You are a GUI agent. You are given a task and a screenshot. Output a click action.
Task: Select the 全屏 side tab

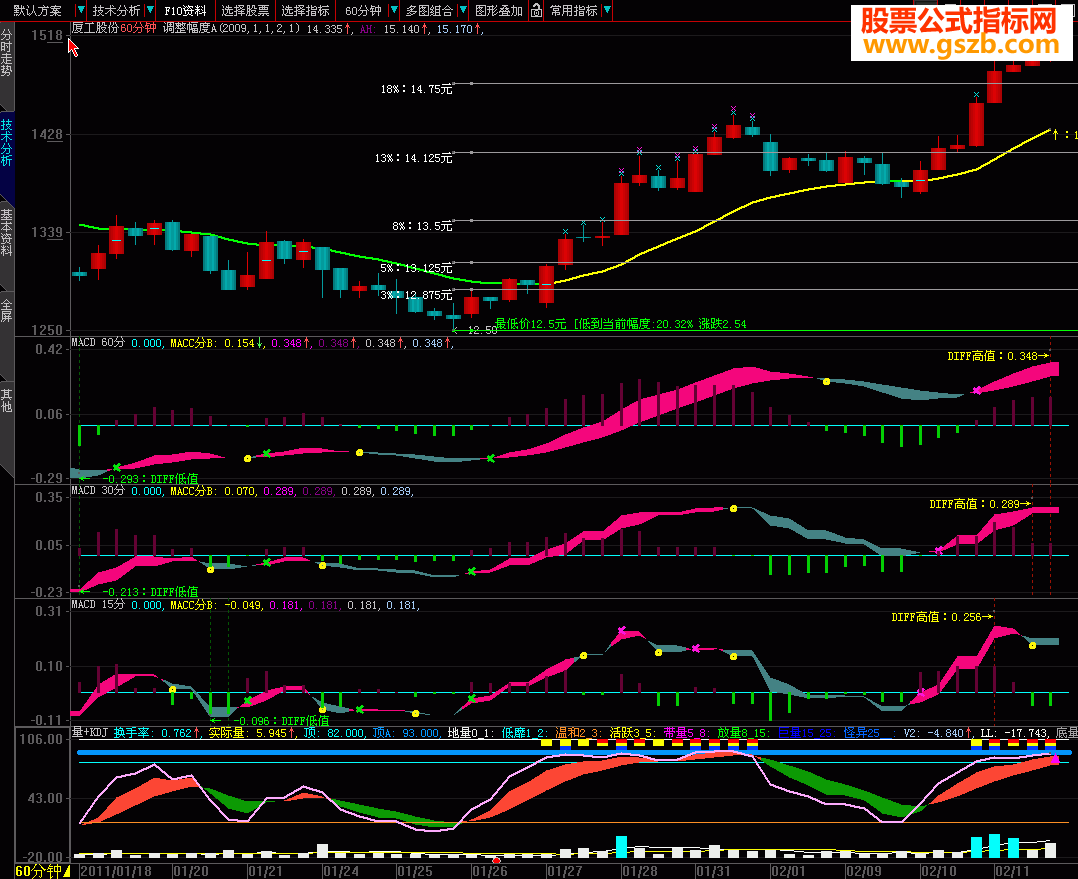pos(6,310)
